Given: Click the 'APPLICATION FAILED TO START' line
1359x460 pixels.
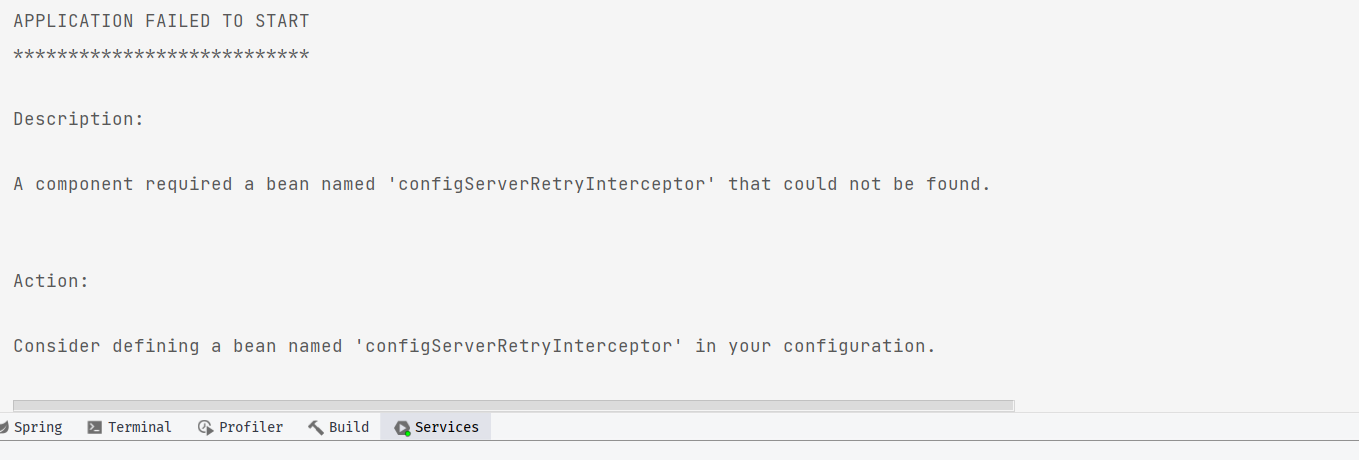Looking at the screenshot, I should pyautogui.click(x=162, y=21).
